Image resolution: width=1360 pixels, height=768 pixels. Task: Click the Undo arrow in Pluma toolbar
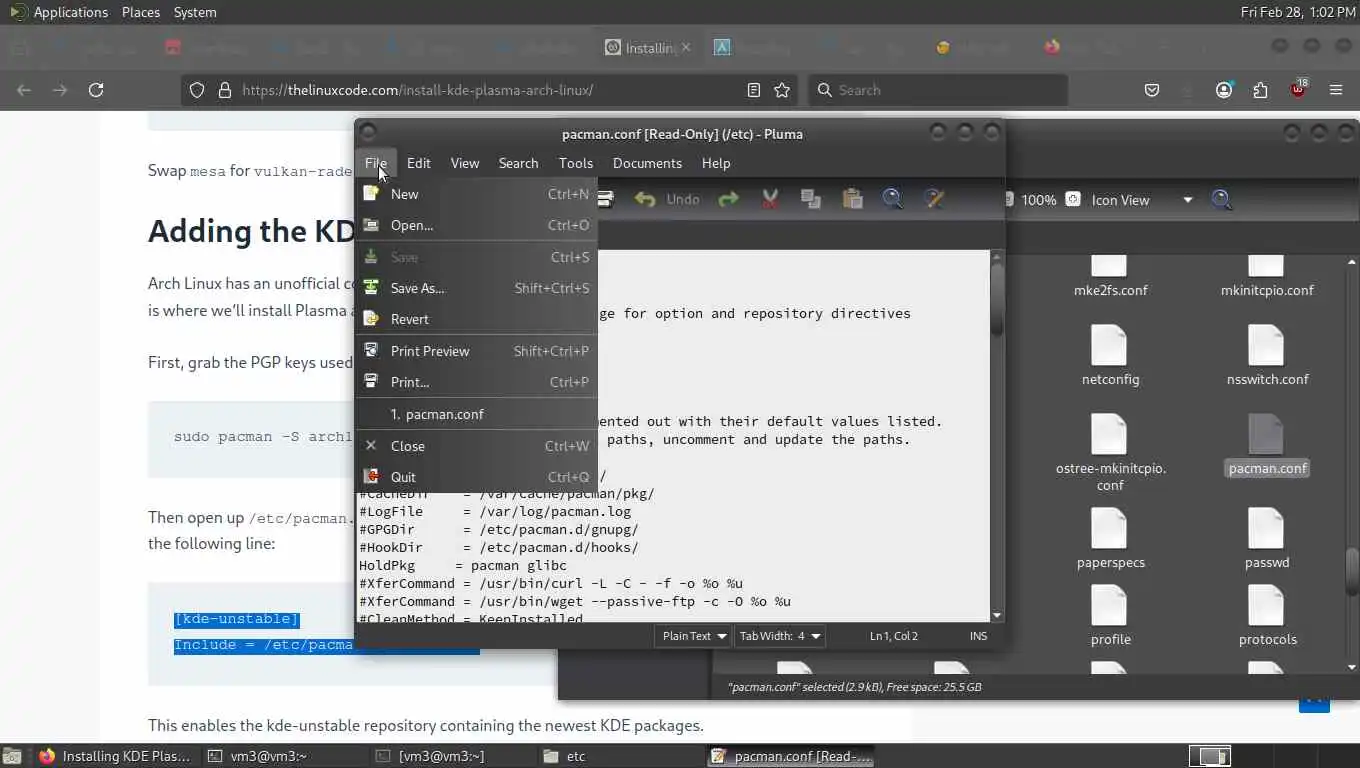coord(645,199)
